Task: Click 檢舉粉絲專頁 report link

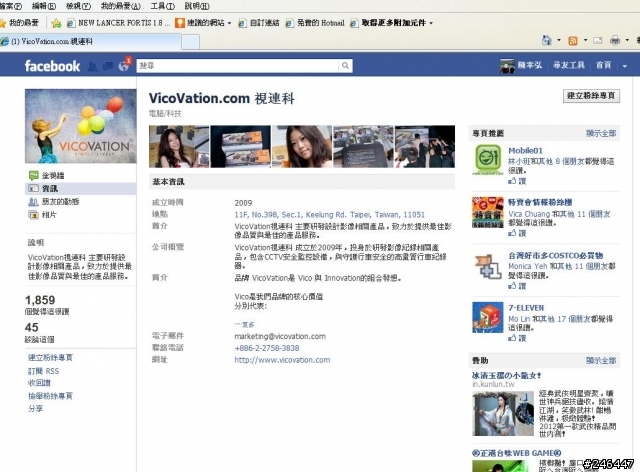Action: coord(50,396)
